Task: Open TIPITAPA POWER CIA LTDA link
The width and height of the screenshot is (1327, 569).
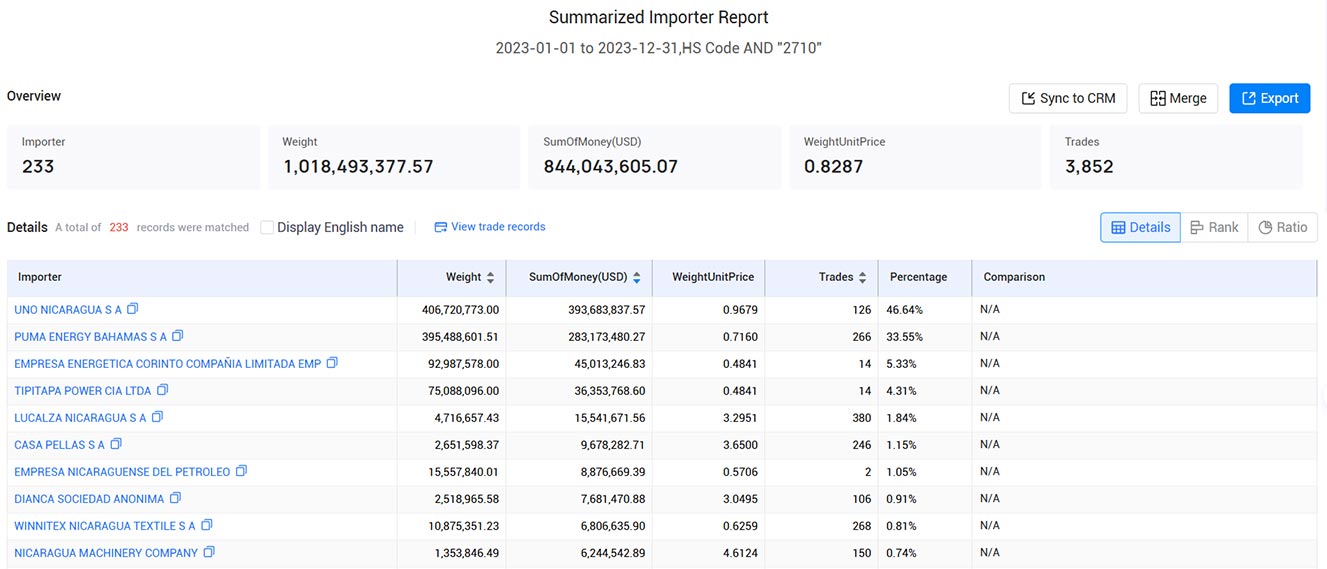Action: [x=83, y=391]
